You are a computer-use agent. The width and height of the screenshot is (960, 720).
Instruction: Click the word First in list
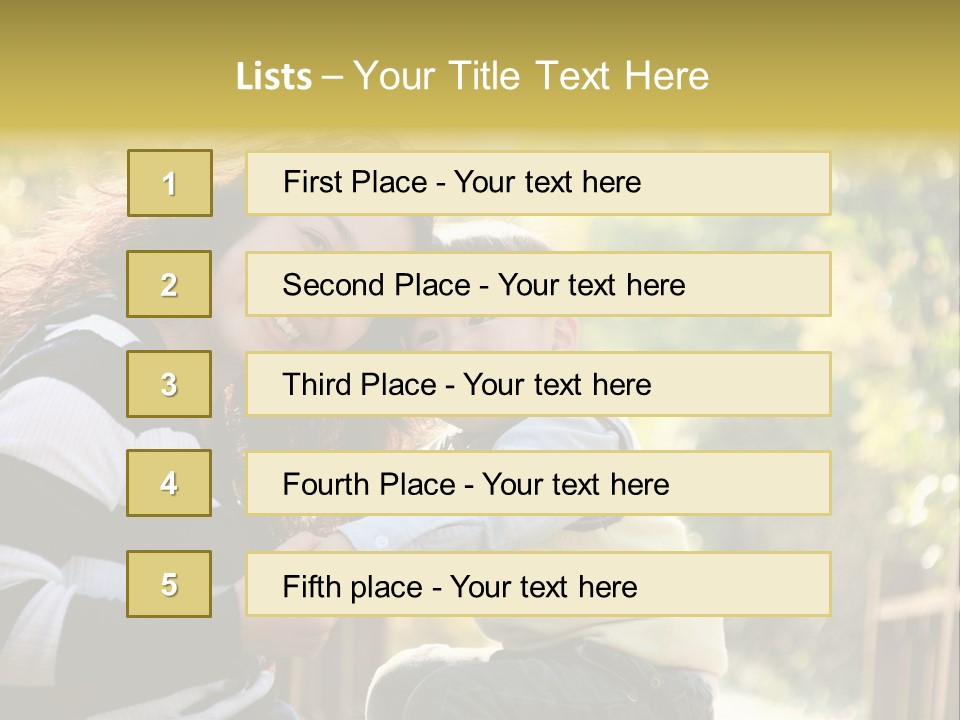[x=305, y=181]
